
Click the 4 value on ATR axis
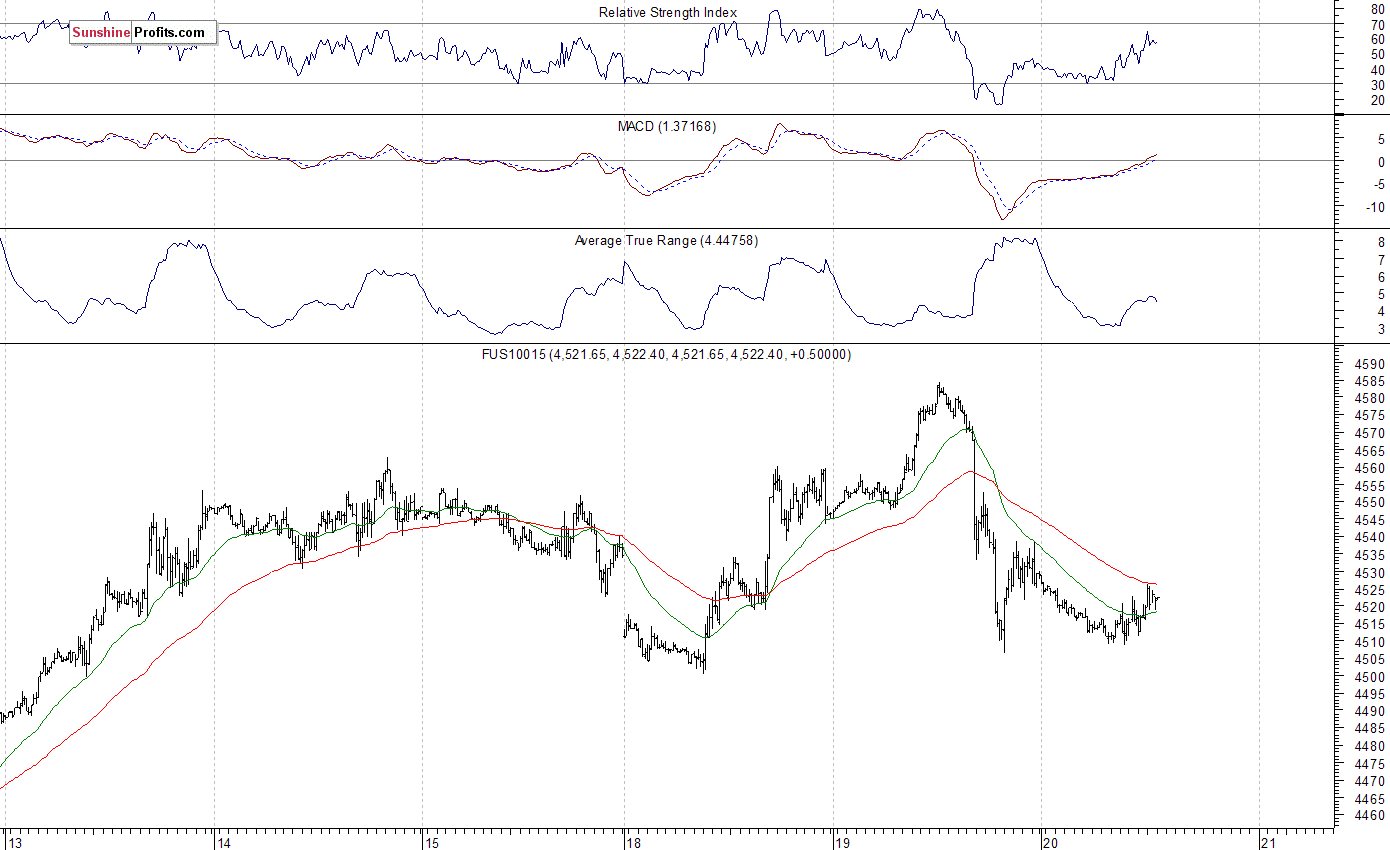pyautogui.click(x=1382, y=311)
